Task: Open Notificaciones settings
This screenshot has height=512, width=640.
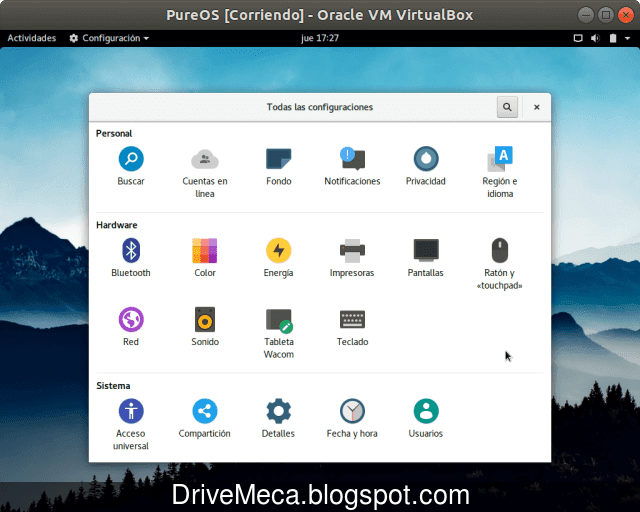Action: coord(352,166)
